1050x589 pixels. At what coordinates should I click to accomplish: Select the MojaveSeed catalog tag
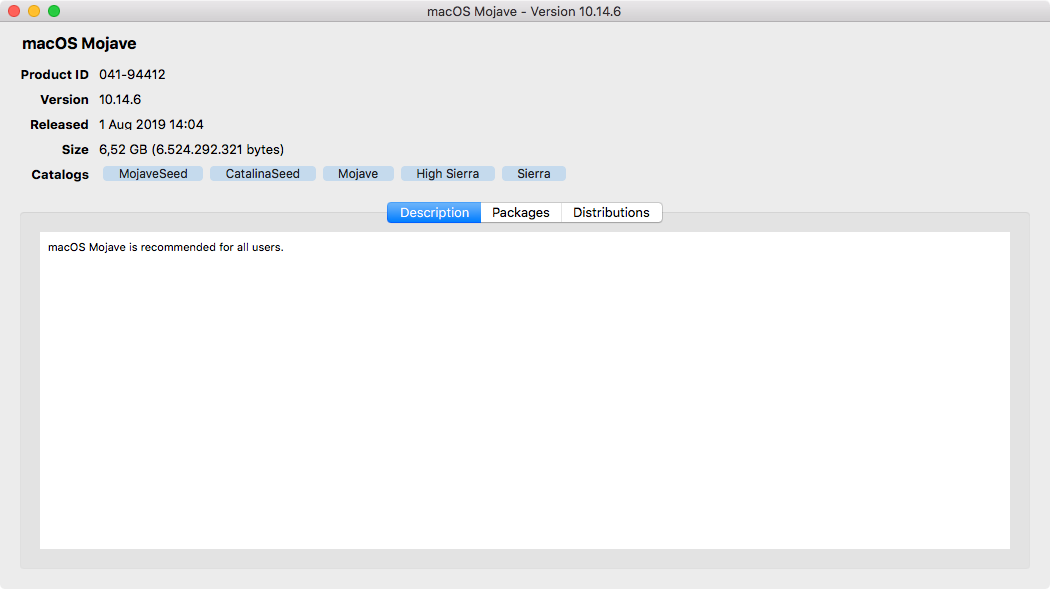point(153,173)
